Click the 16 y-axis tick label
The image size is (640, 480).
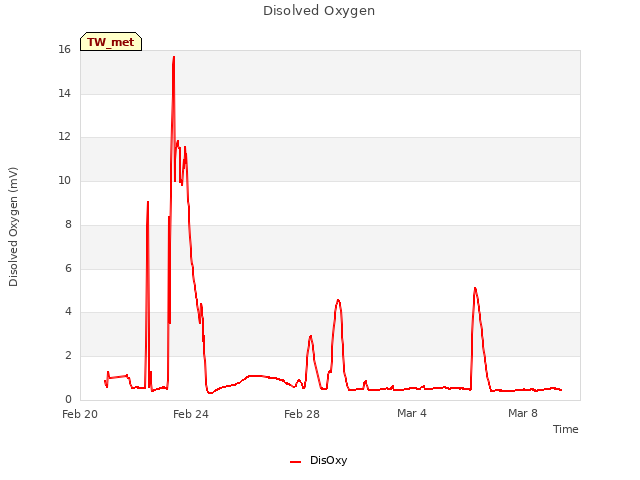click(x=64, y=50)
